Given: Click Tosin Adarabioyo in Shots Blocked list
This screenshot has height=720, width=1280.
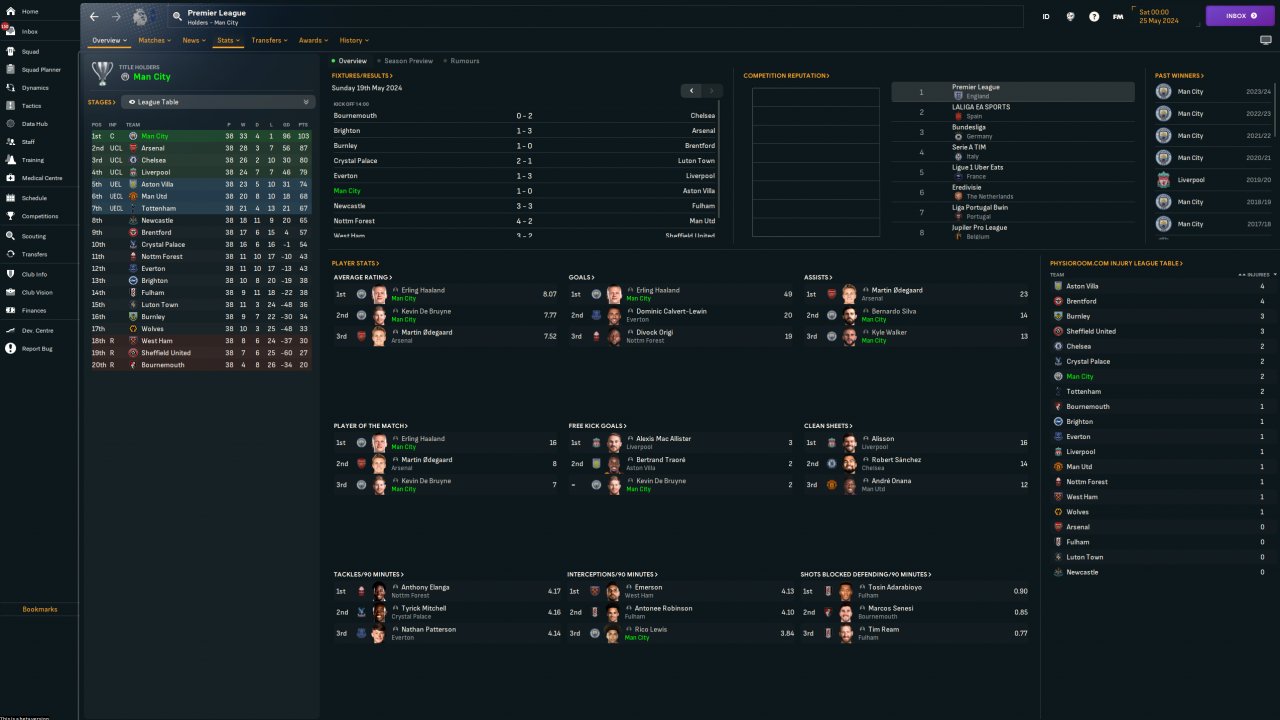Looking at the screenshot, I should [895, 587].
